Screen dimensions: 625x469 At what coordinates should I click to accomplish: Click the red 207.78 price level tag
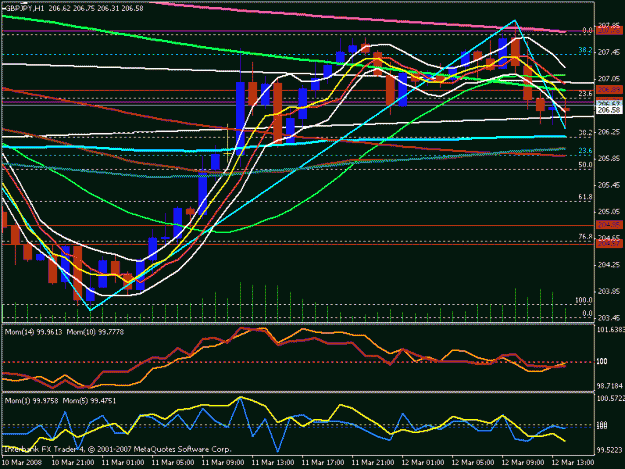tap(609, 31)
